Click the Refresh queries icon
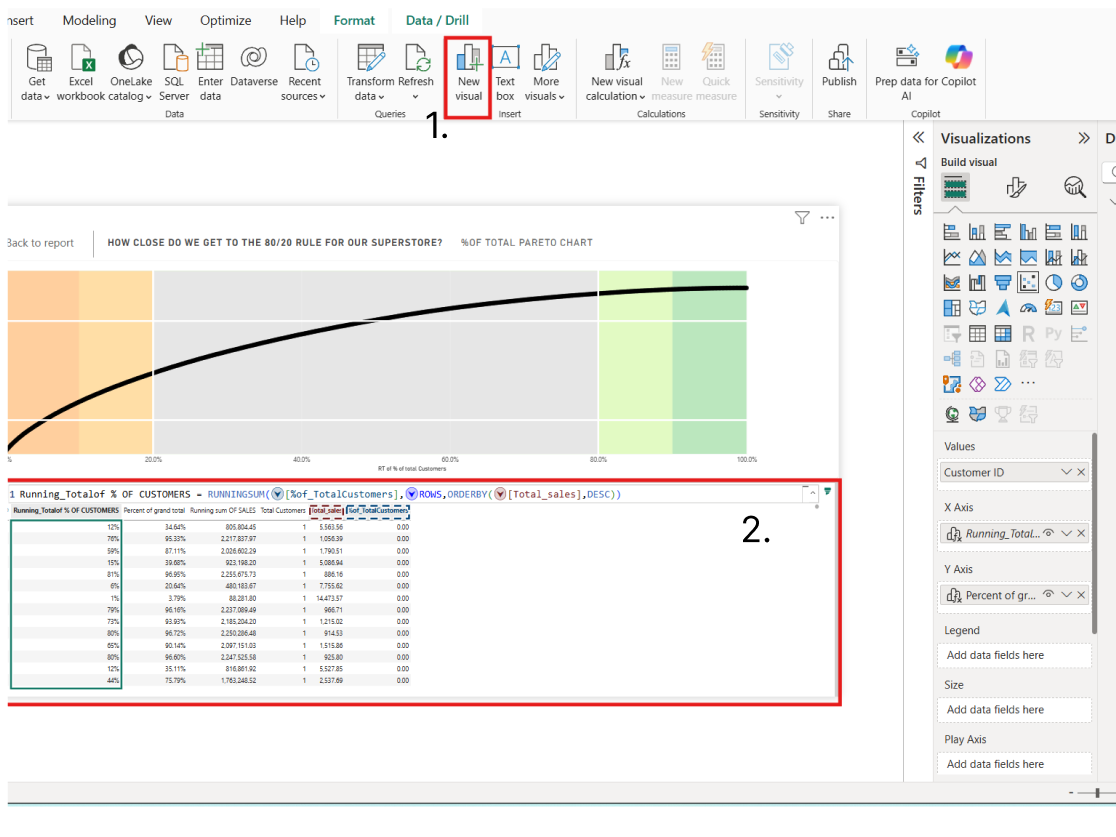The height and width of the screenshot is (837, 1116). (x=417, y=58)
